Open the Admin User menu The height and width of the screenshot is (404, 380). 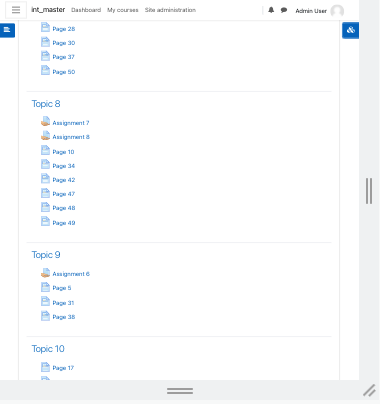(311, 11)
